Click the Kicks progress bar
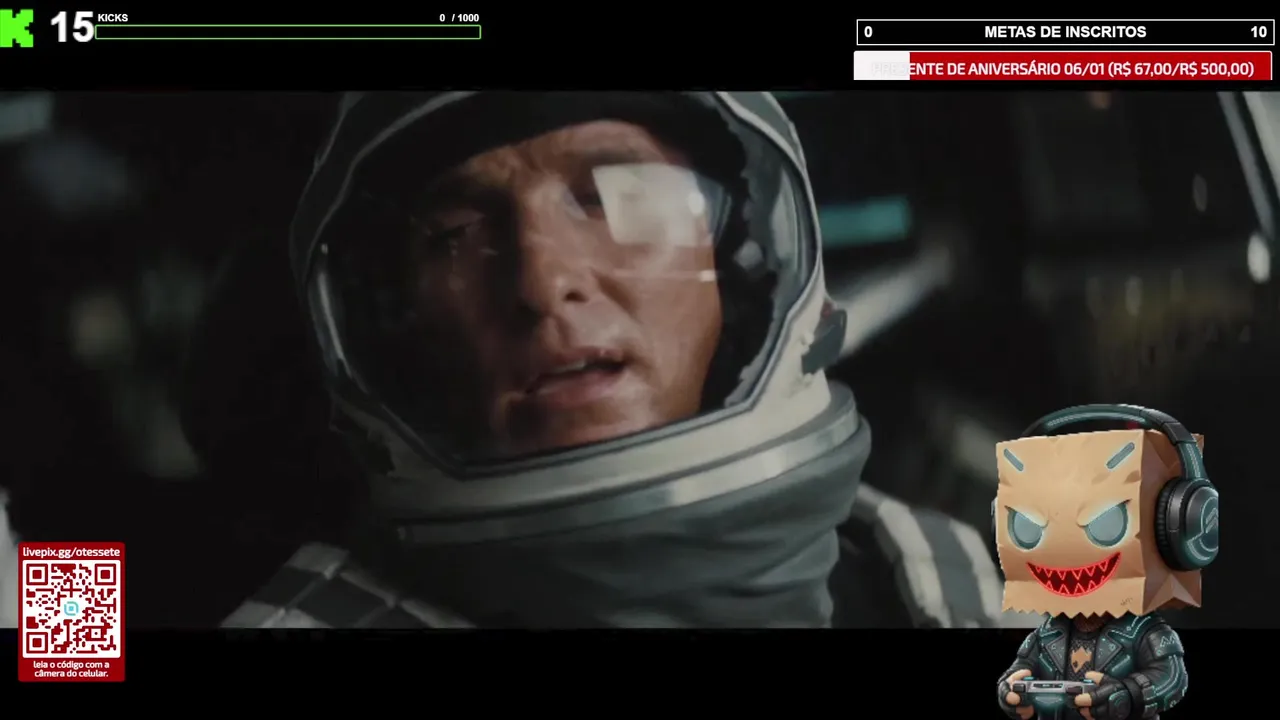The height and width of the screenshot is (720, 1280). pos(288,32)
